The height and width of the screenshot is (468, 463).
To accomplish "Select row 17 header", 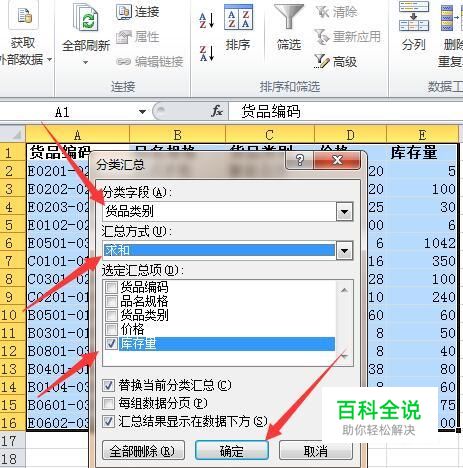I will 13,441.
